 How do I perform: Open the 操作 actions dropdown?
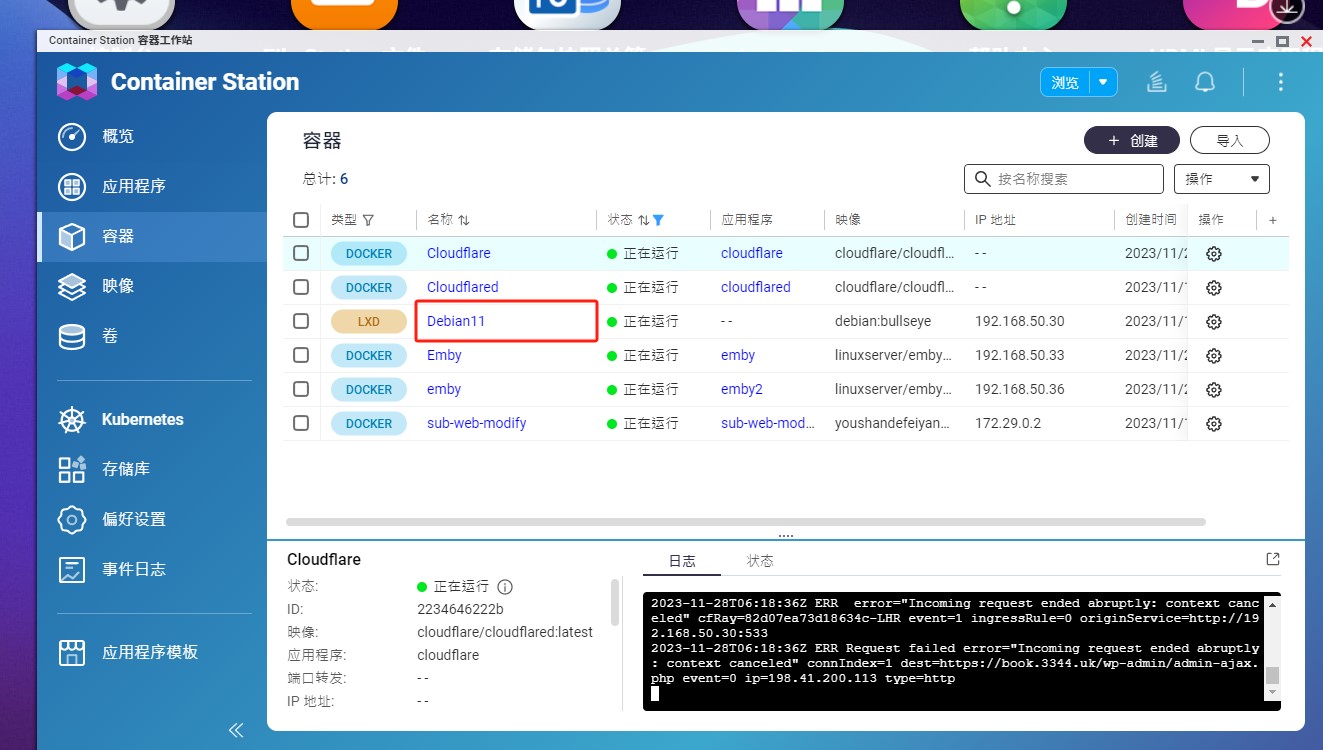pyautogui.click(x=1221, y=178)
